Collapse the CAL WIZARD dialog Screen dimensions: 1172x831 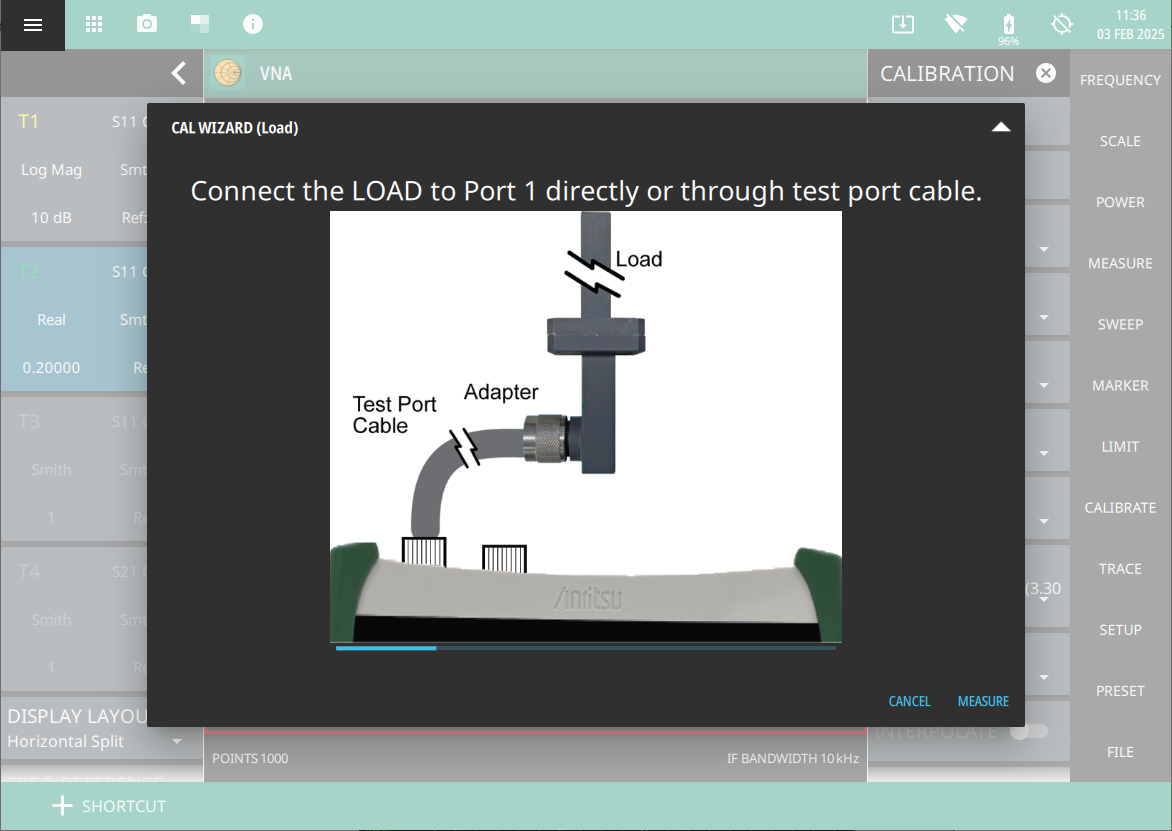1000,127
